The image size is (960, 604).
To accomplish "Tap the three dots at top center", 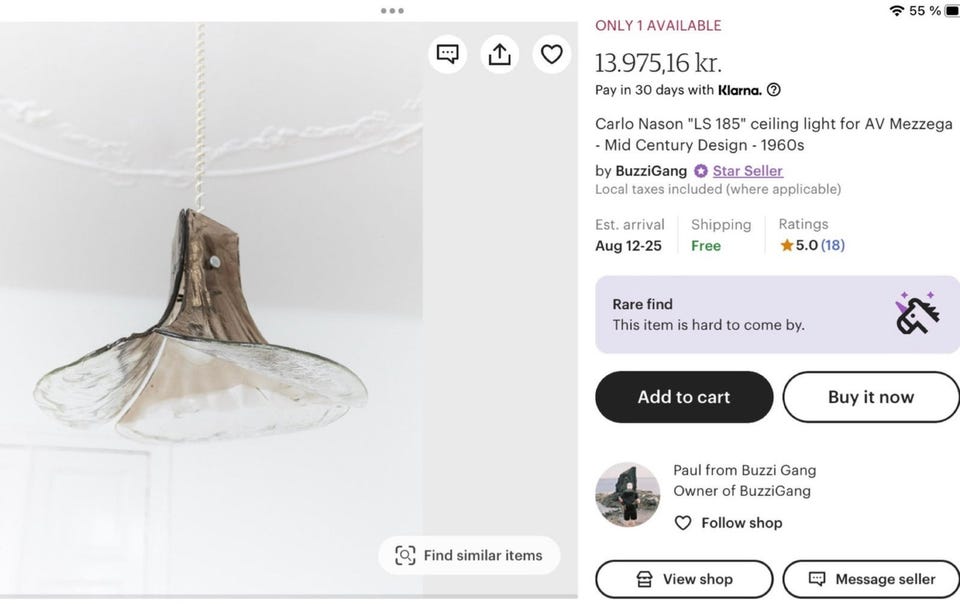I will 392,11.
